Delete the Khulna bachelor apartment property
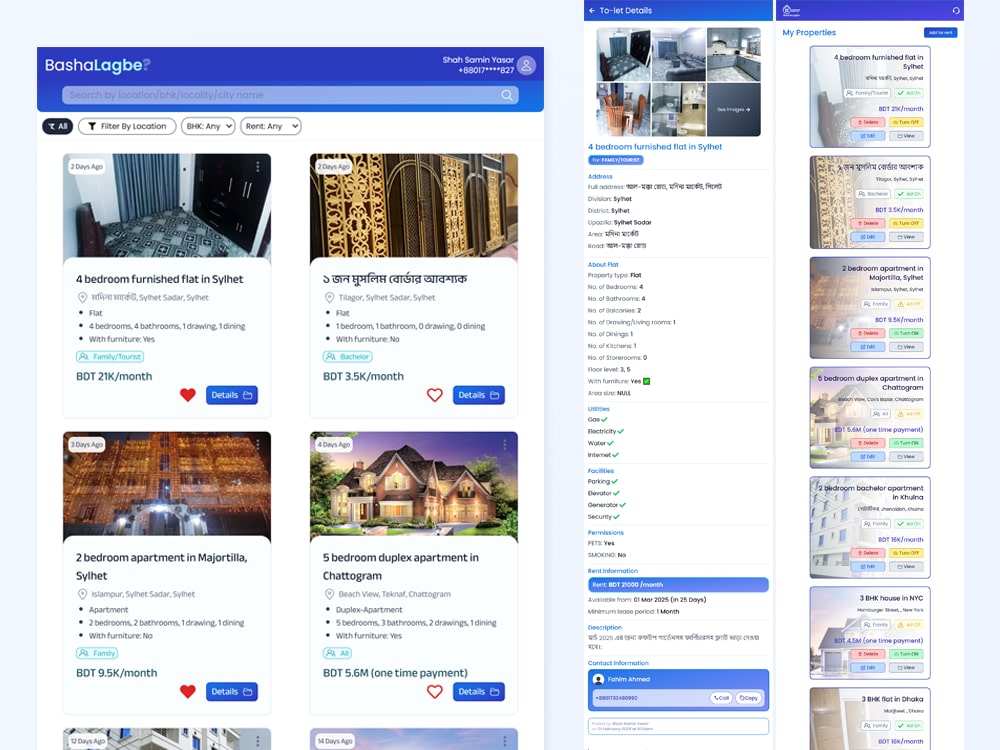The image size is (1000, 750). [868, 553]
